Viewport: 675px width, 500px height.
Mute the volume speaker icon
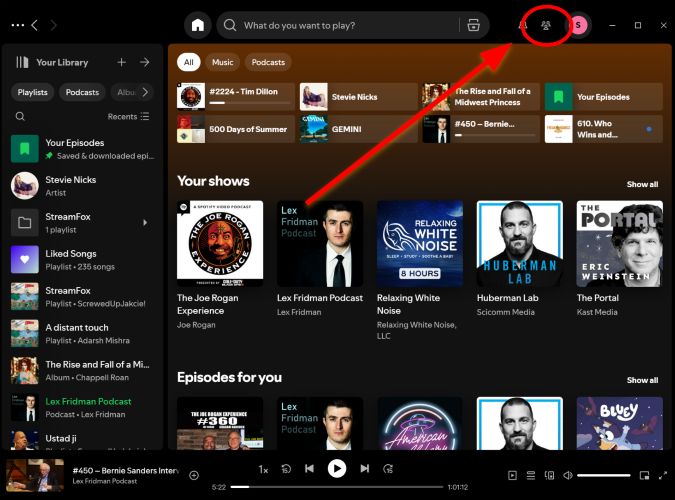pos(567,475)
